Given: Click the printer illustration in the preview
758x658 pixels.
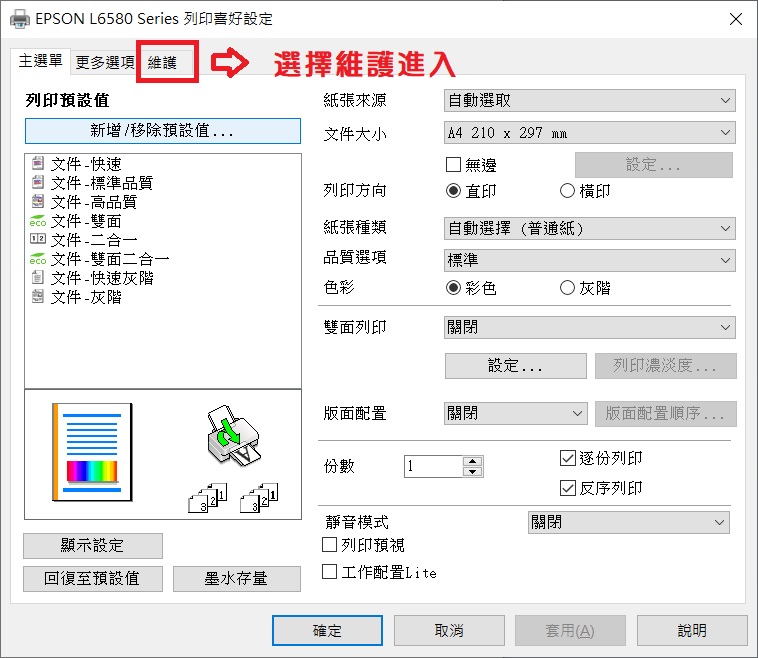Looking at the screenshot, I should [233, 436].
